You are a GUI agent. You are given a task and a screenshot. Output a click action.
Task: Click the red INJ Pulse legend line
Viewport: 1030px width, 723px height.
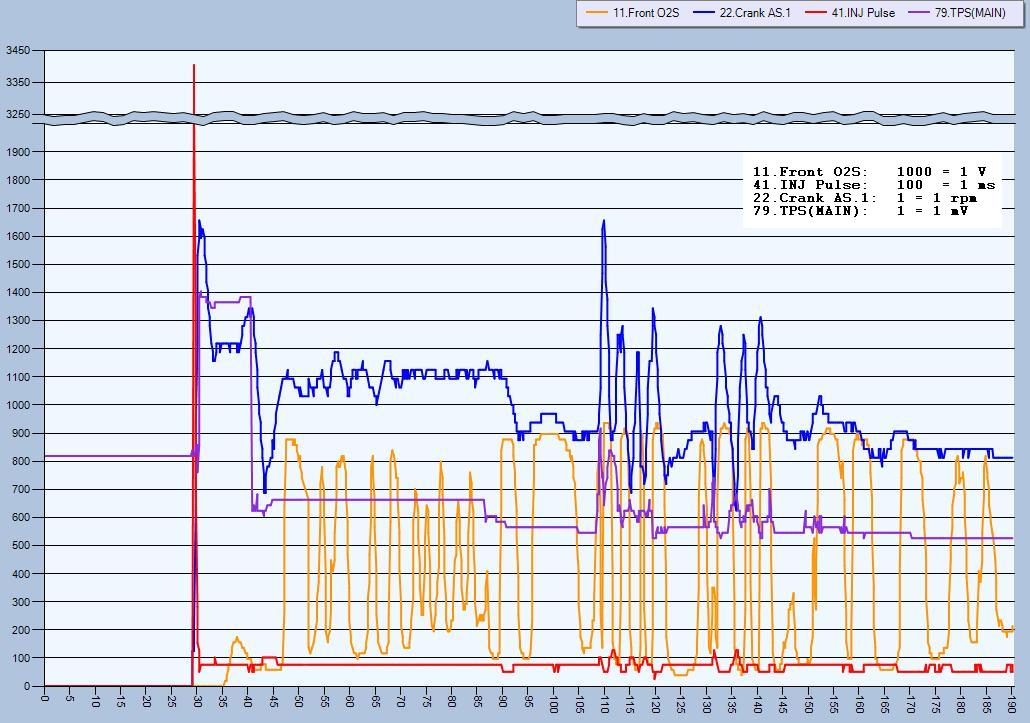[815, 12]
